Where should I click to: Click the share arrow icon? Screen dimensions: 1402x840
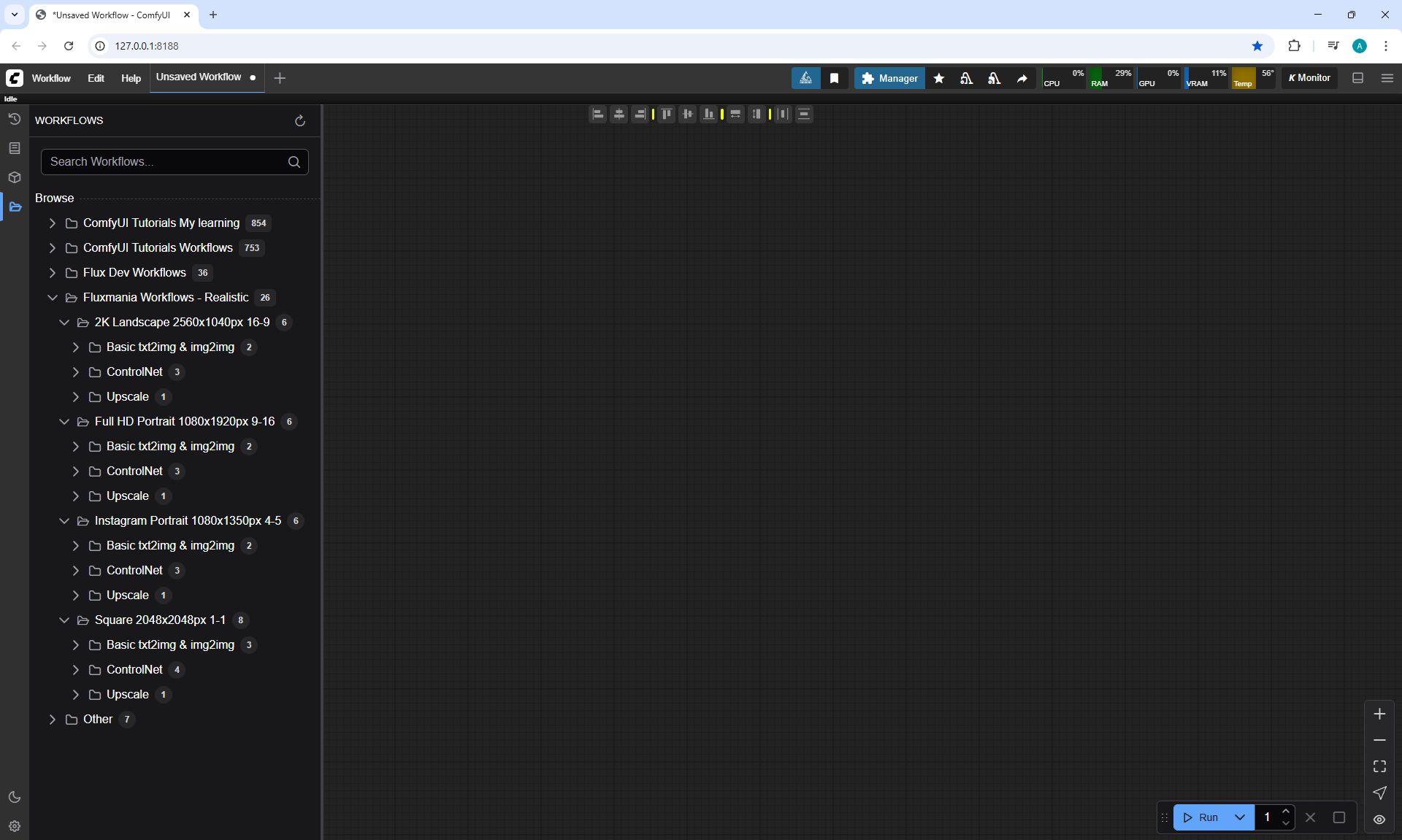1022,78
